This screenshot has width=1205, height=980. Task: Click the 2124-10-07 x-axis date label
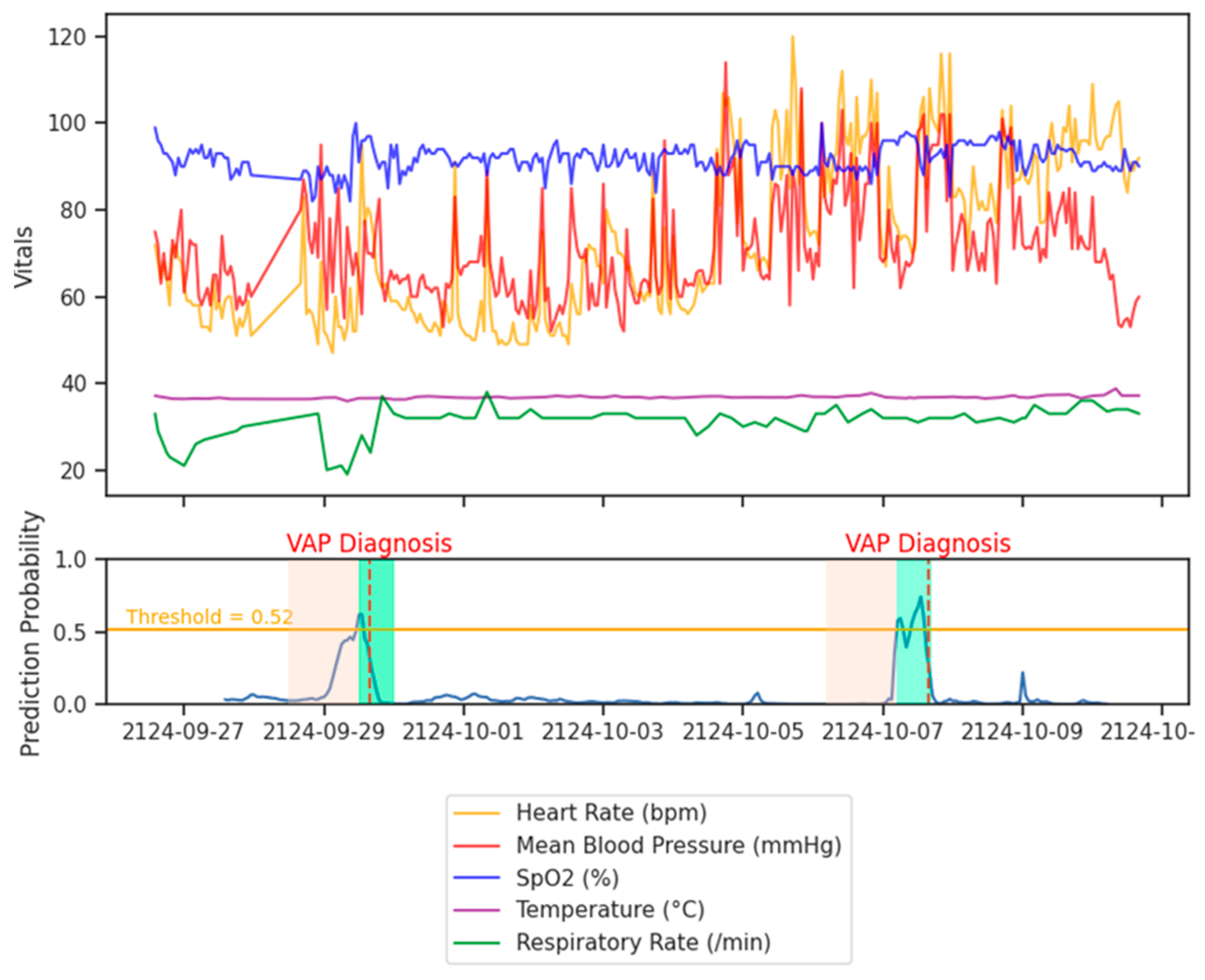tap(882, 732)
